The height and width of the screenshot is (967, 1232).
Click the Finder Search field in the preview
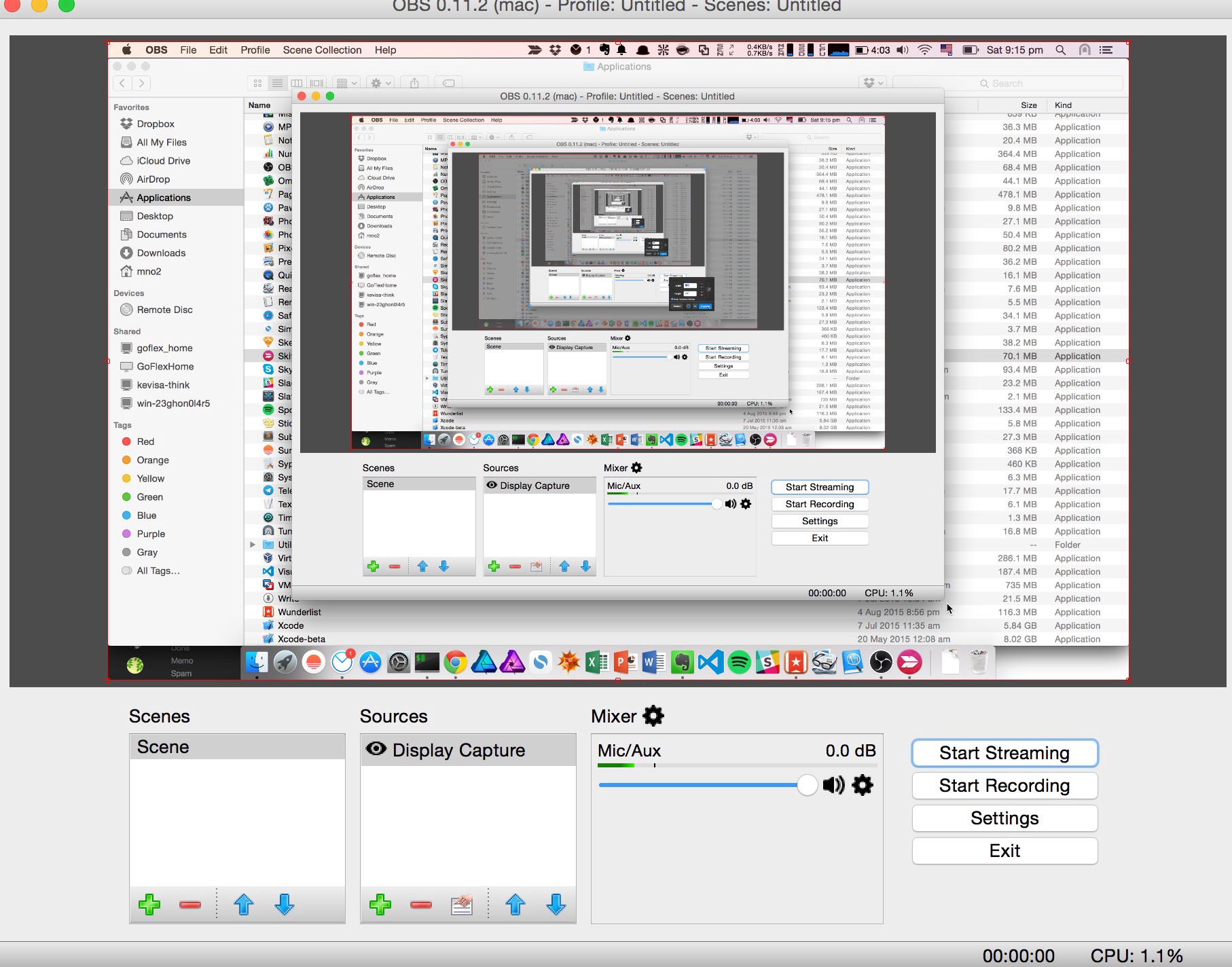tap(1007, 83)
